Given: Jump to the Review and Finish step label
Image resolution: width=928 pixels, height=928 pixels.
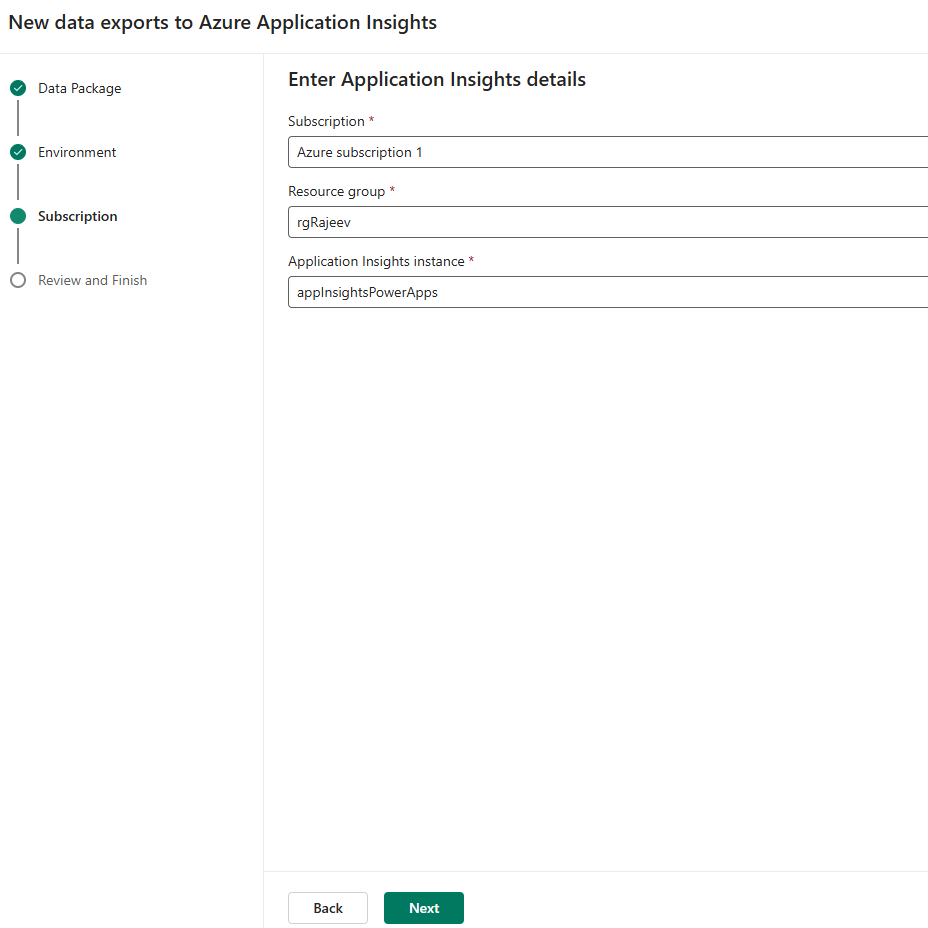Looking at the screenshot, I should 92,280.
